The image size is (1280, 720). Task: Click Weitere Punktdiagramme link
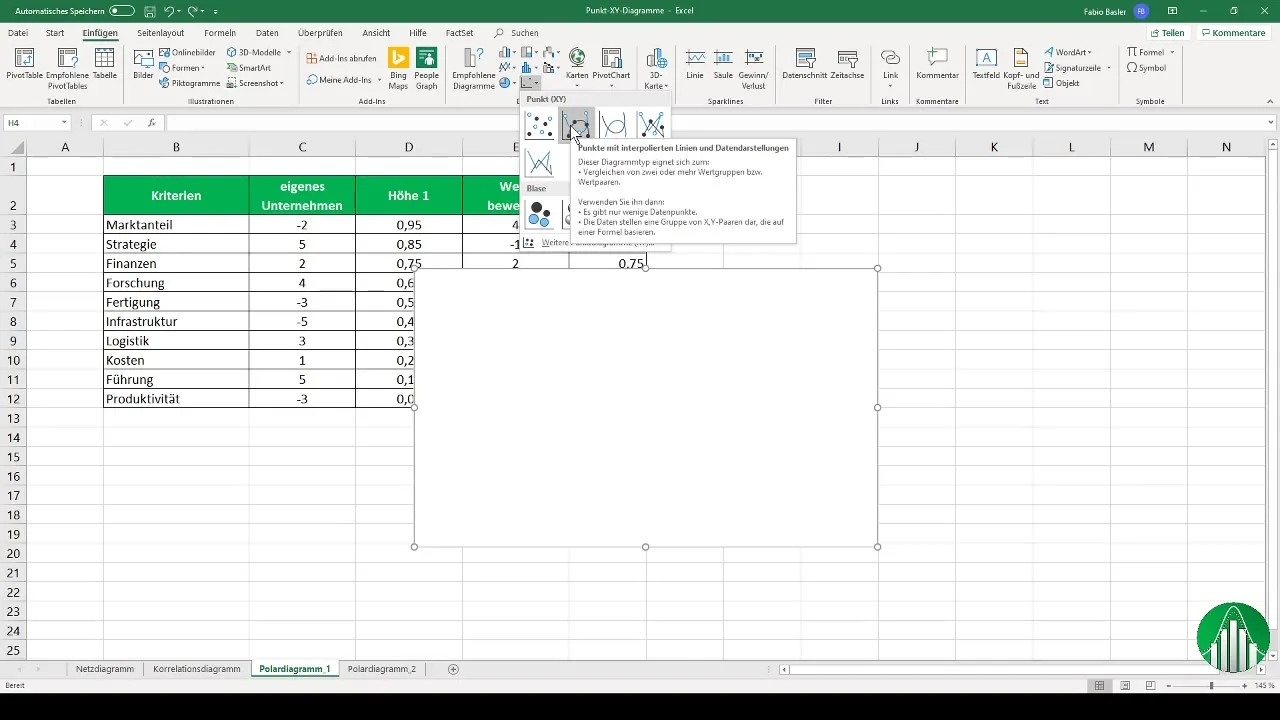[597, 243]
